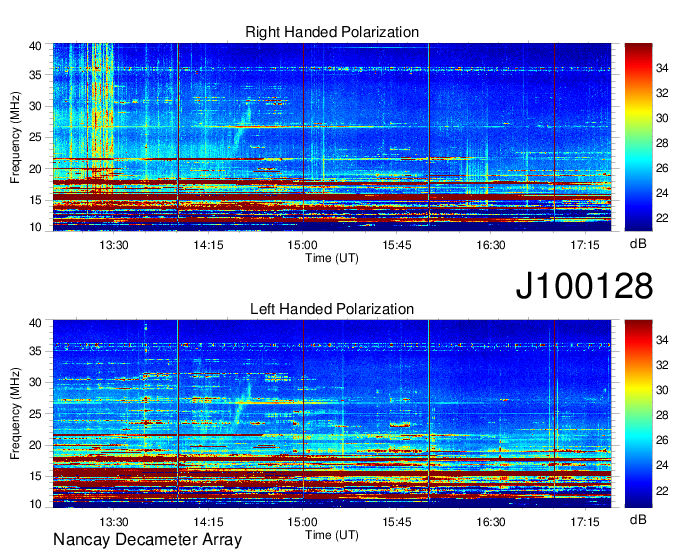Viewport: 680px width, 552px height.
Task: Click the 22 dB tick on upper colorbar
Action: (x=662, y=218)
